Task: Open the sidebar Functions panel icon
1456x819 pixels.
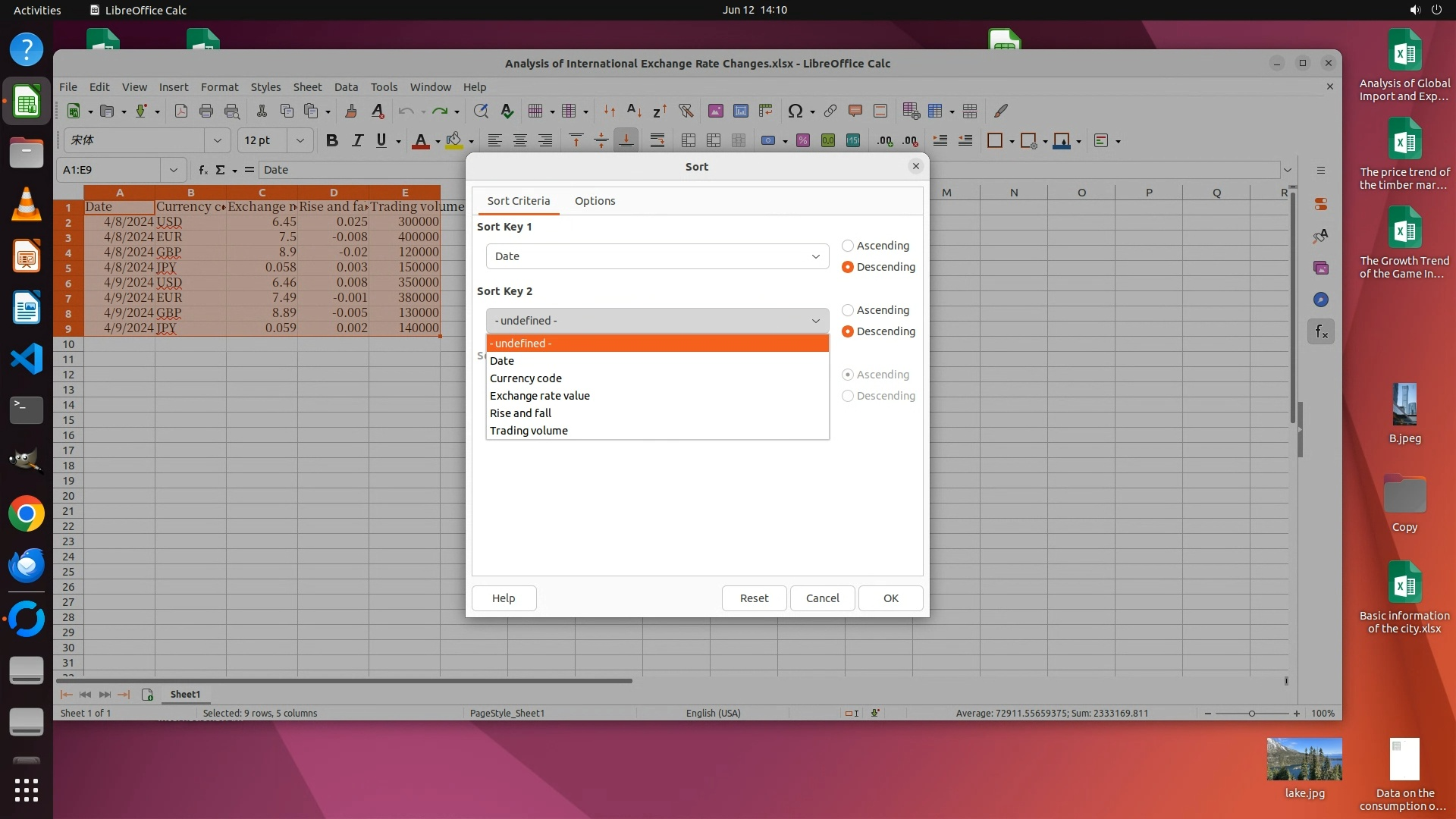Action: (x=1321, y=331)
